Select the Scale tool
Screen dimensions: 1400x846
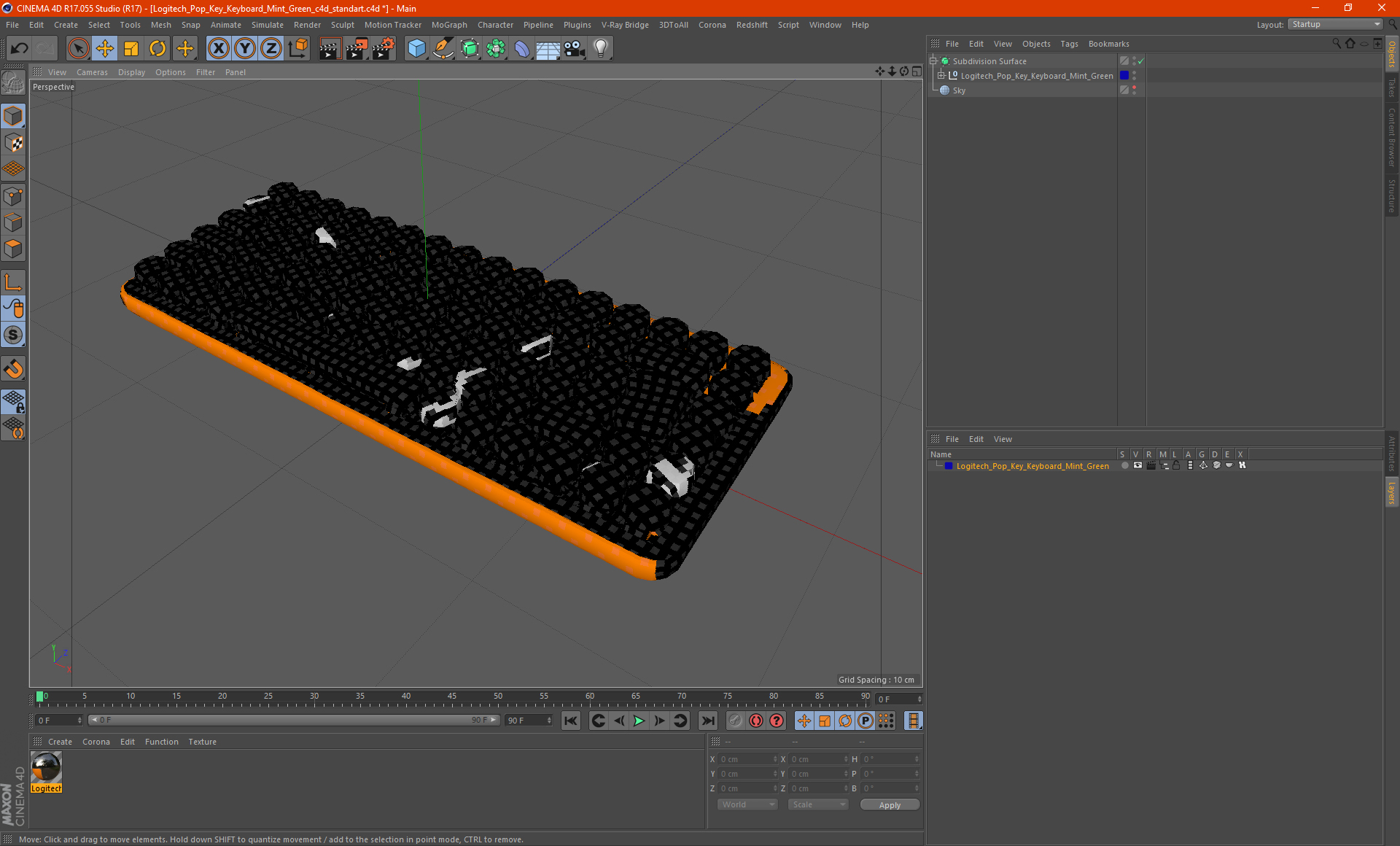click(131, 49)
